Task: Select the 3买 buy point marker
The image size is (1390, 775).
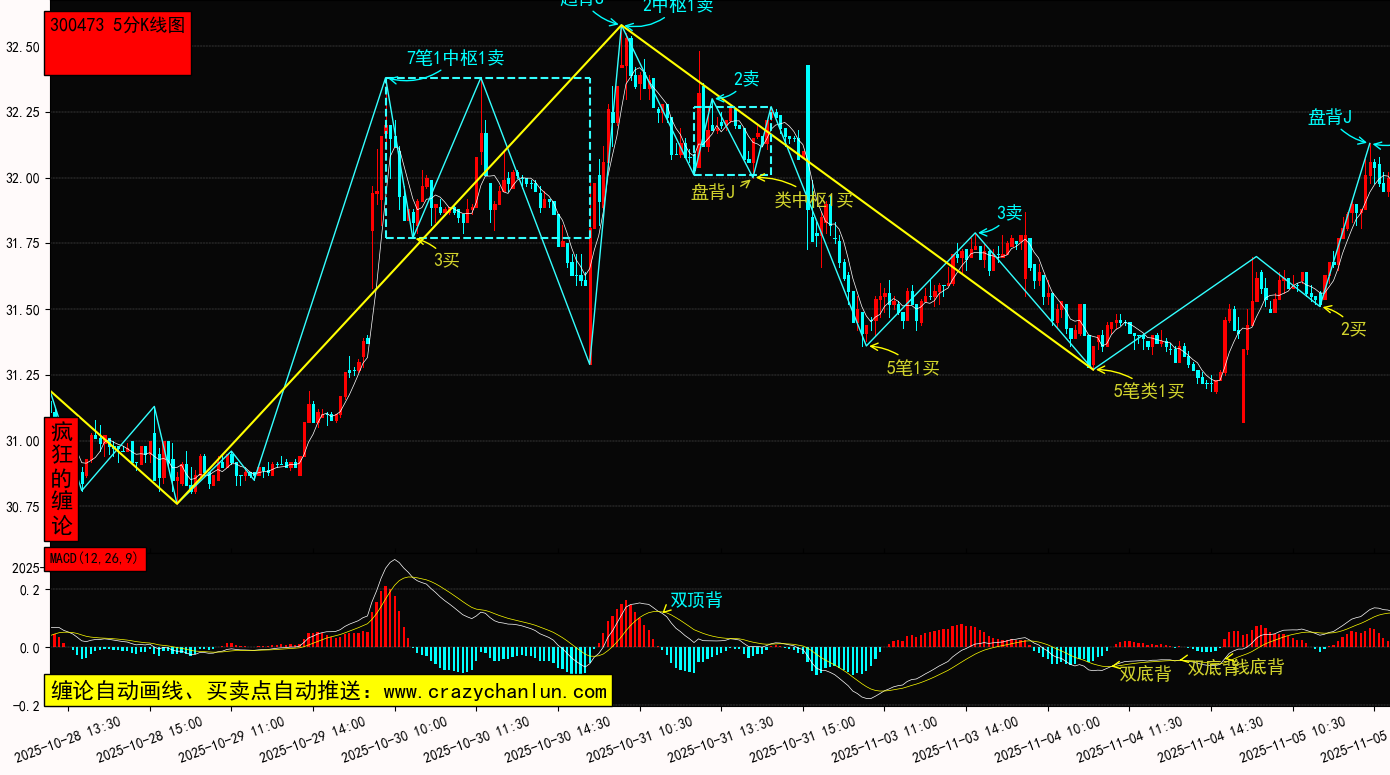Action: coord(446,260)
